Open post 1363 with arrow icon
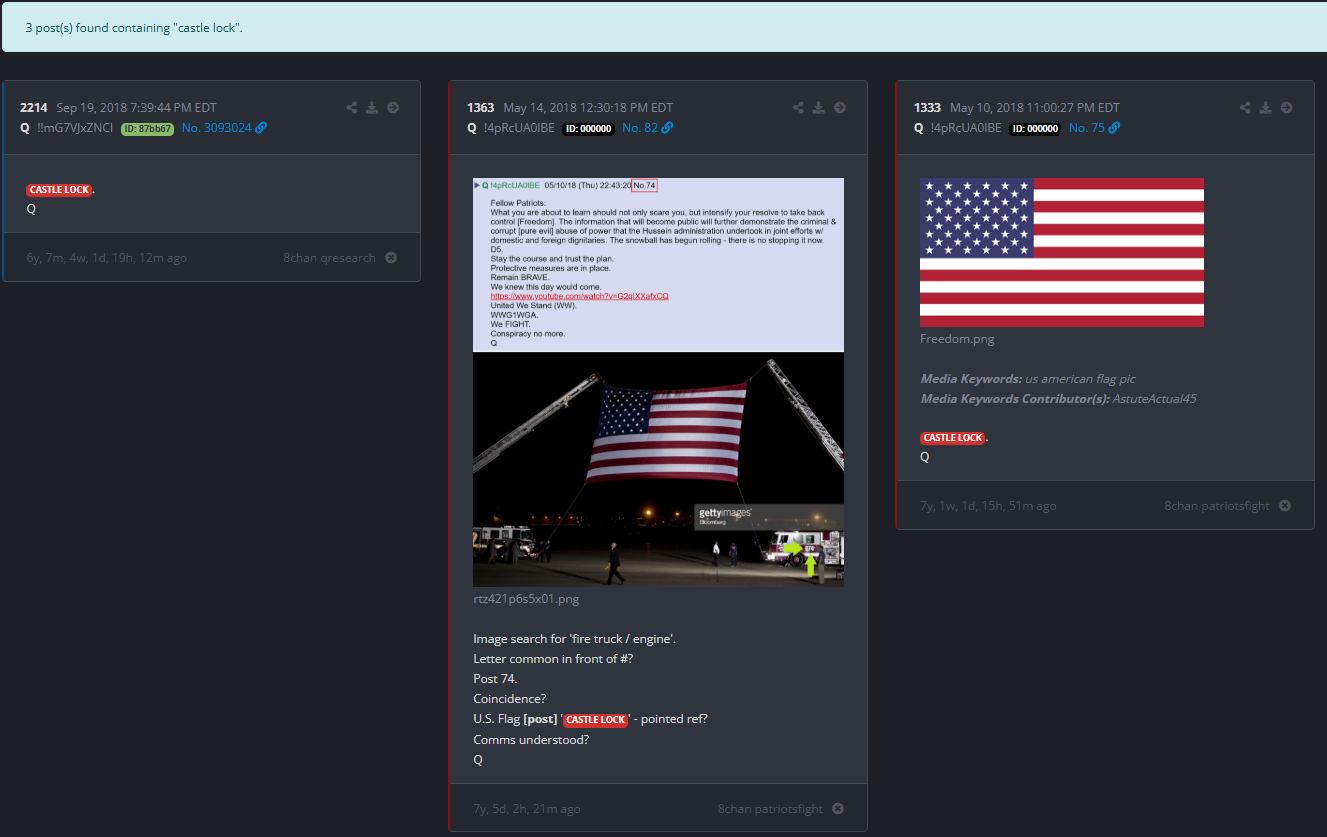 point(840,108)
